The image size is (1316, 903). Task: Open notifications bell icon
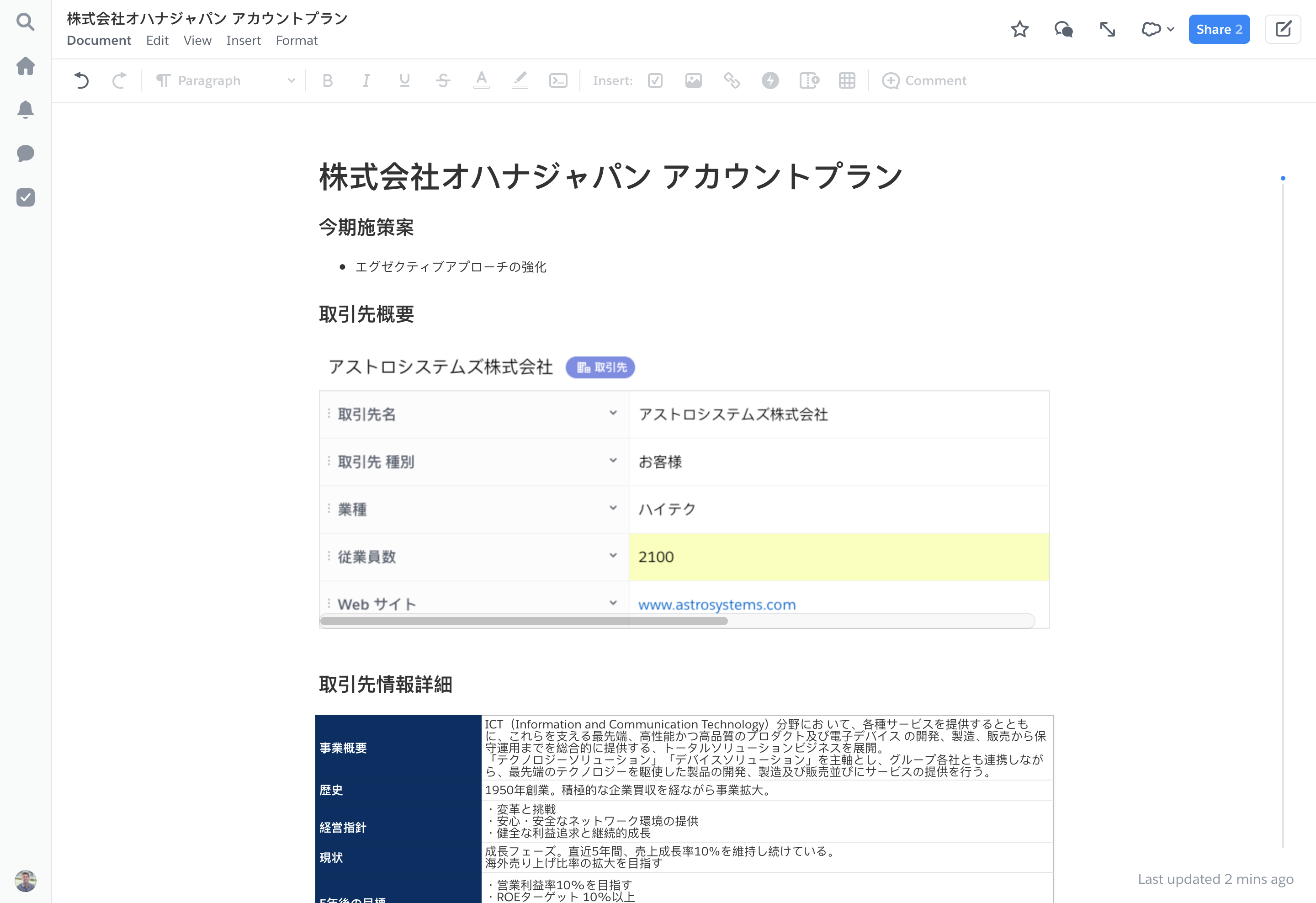point(26,109)
